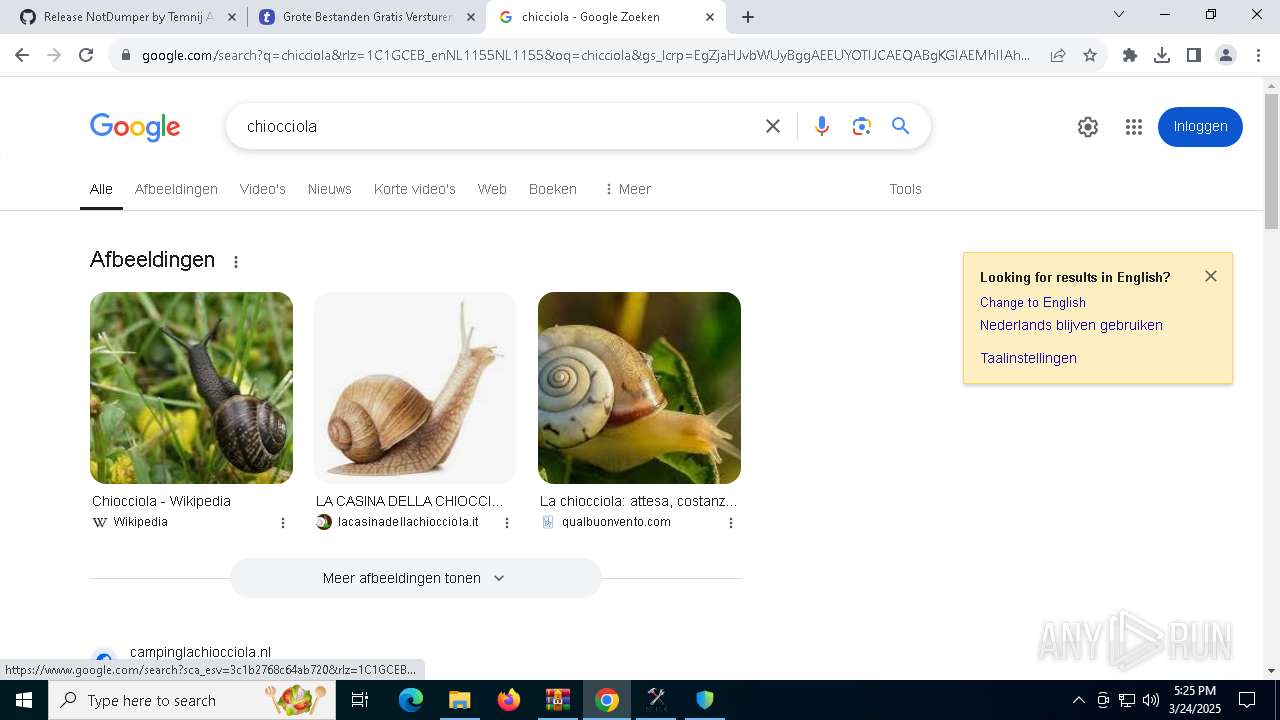This screenshot has height=720, width=1280.
Task: Open the Chrome three-dot menu
Action: (1258, 55)
